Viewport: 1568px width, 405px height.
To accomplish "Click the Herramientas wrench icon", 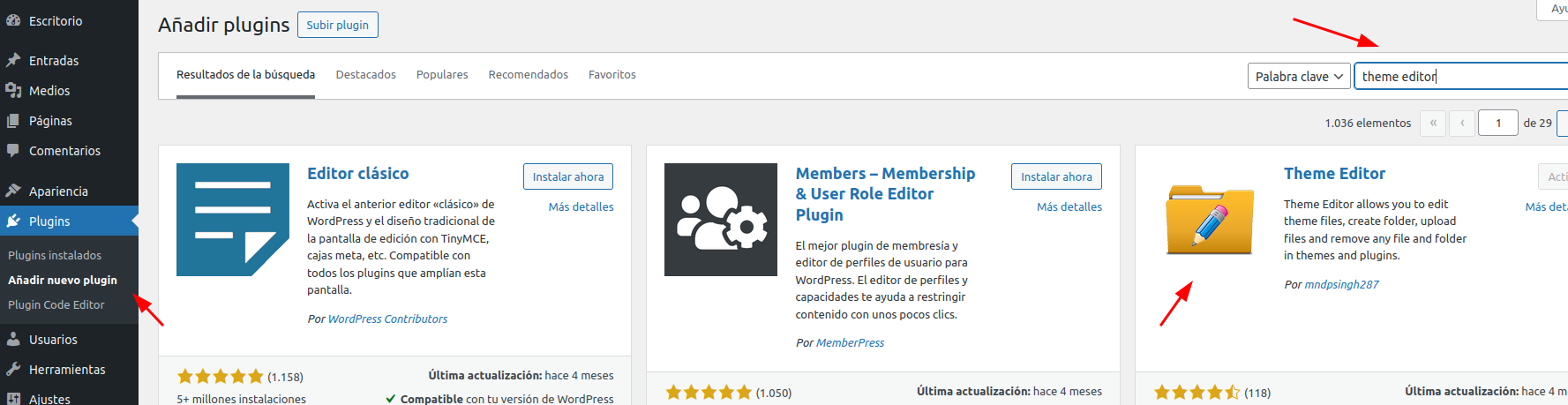I will pyautogui.click(x=13, y=369).
